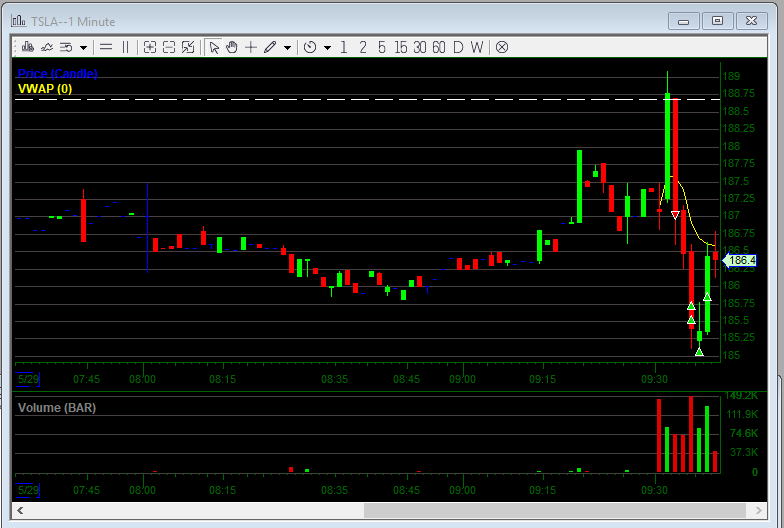Click the toolbar drag grip handle

[16, 47]
